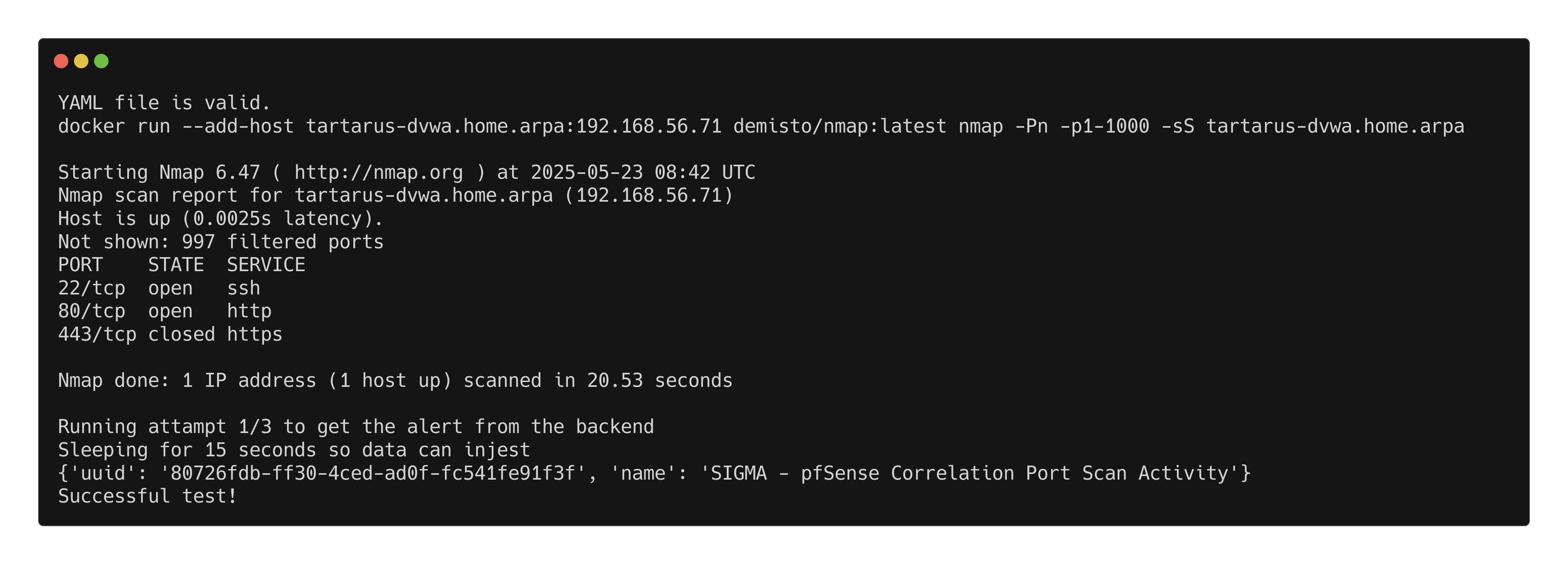
Task: Click the 80/tcp port entry
Action: pos(91,311)
